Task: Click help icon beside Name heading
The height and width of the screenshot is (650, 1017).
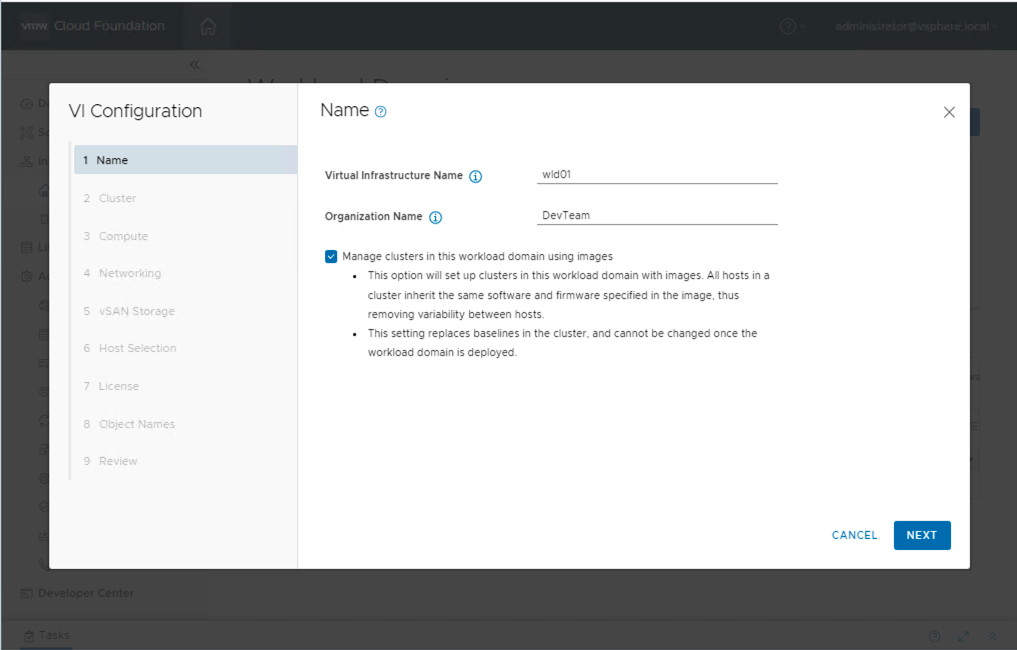Action: (380, 112)
